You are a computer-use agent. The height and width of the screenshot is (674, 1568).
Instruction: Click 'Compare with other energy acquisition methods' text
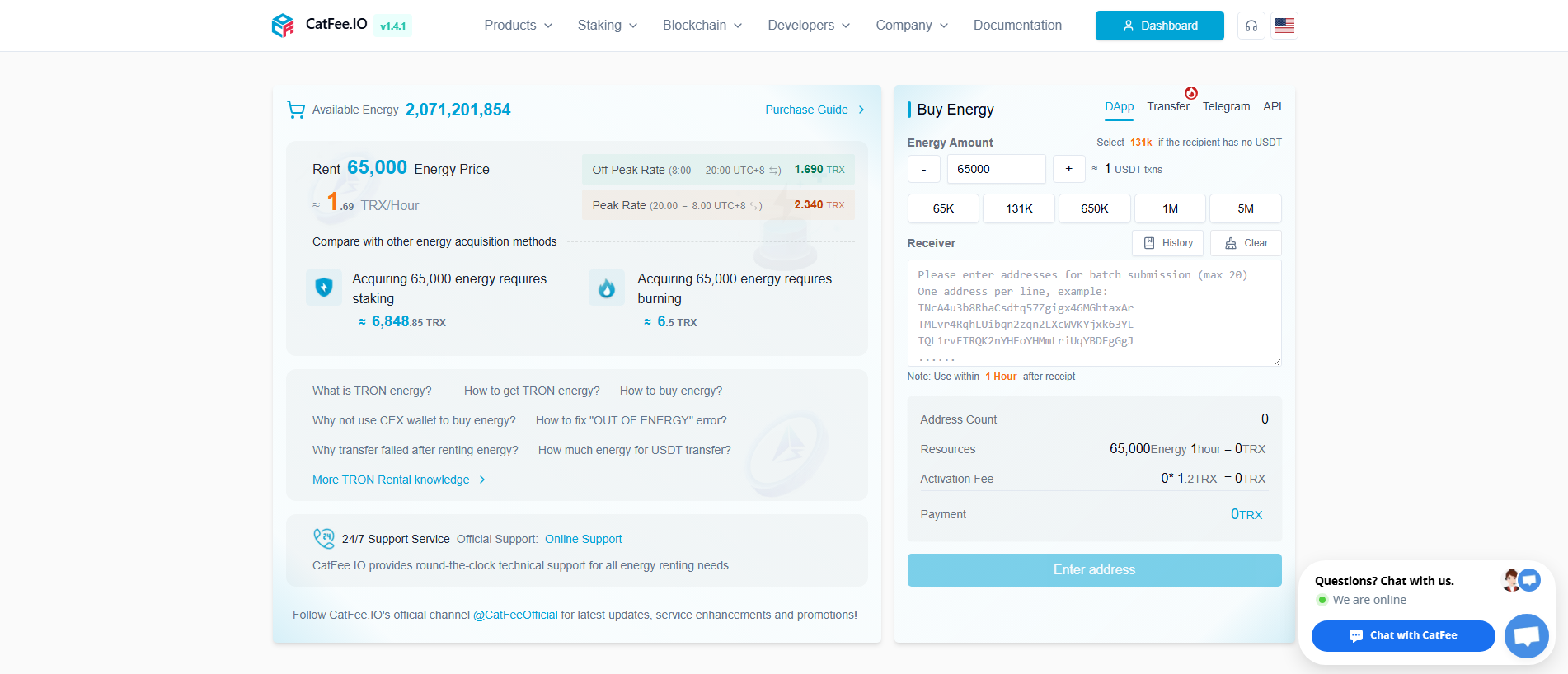(x=434, y=241)
